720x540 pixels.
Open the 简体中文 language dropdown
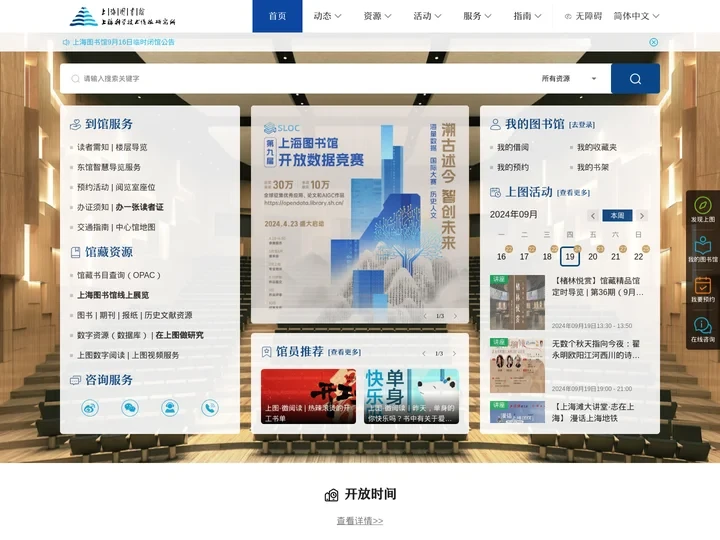pos(636,16)
